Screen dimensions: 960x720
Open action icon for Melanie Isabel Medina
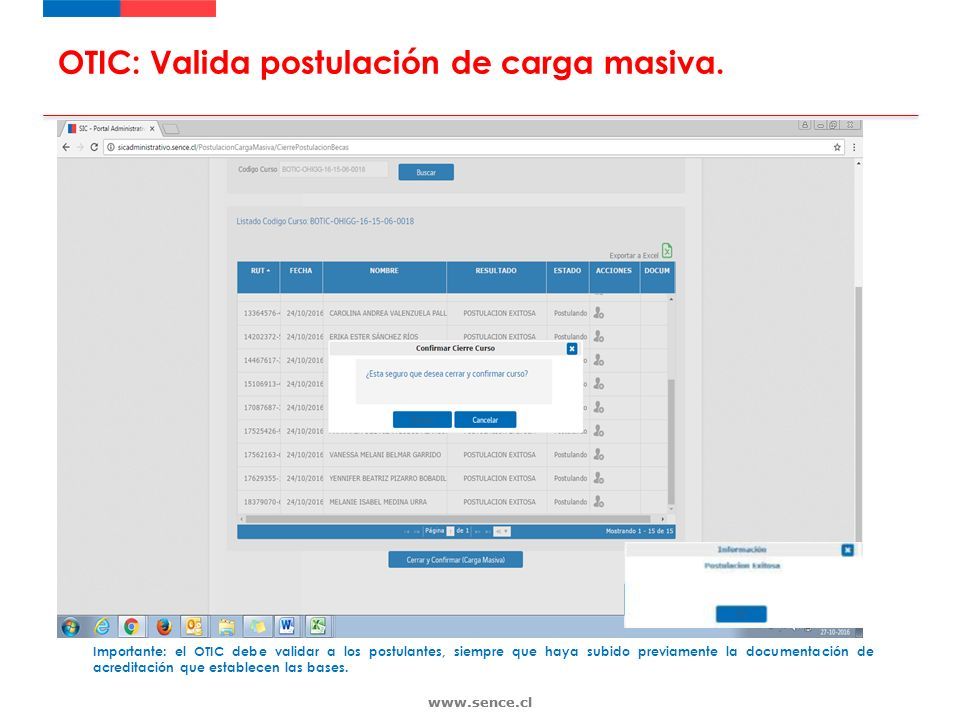click(x=599, y=501)
